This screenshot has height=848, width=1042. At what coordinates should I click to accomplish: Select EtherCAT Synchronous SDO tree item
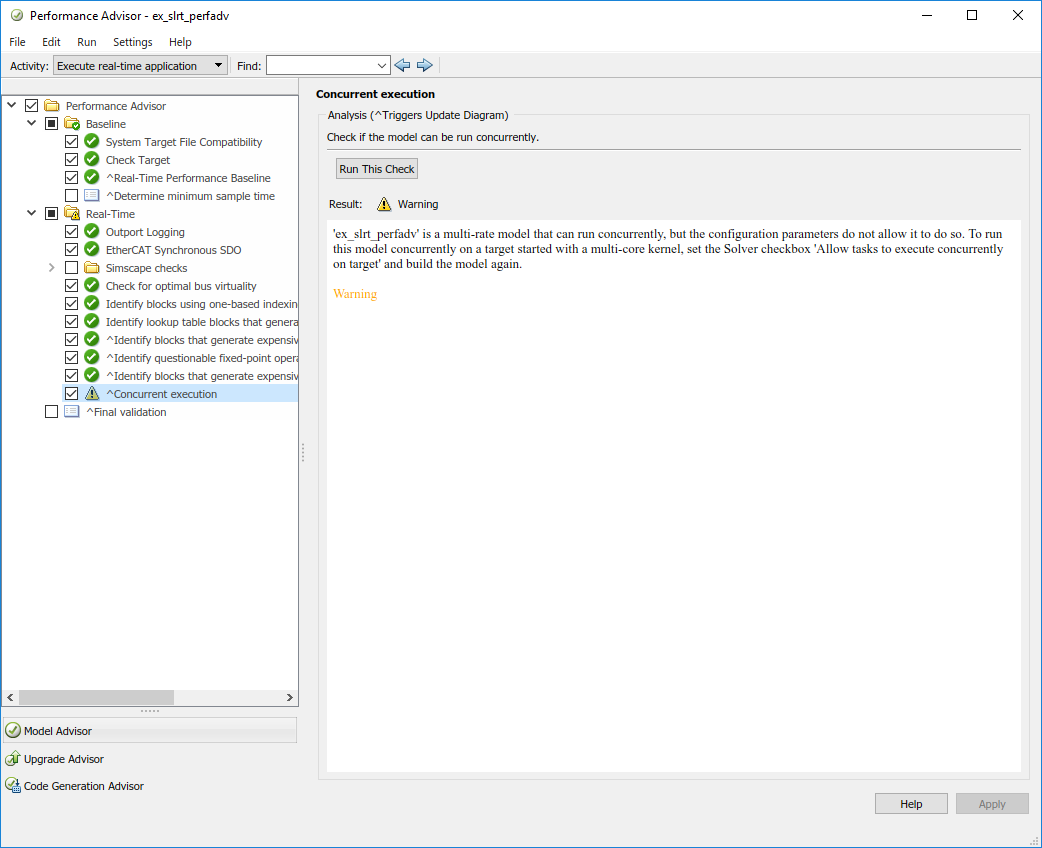[x=173, y=249]
